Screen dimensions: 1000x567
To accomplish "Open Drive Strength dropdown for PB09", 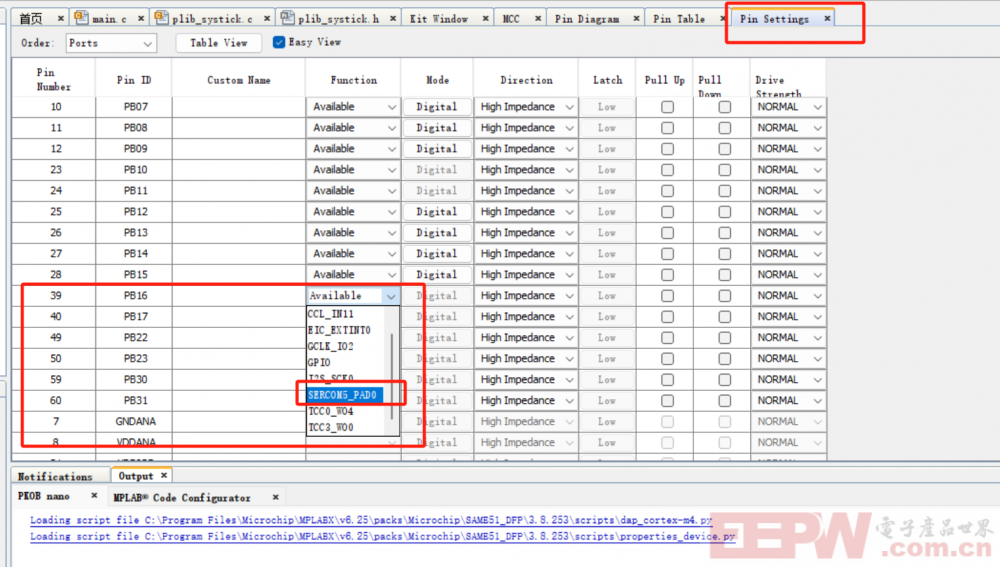I will tap(788, 149).
